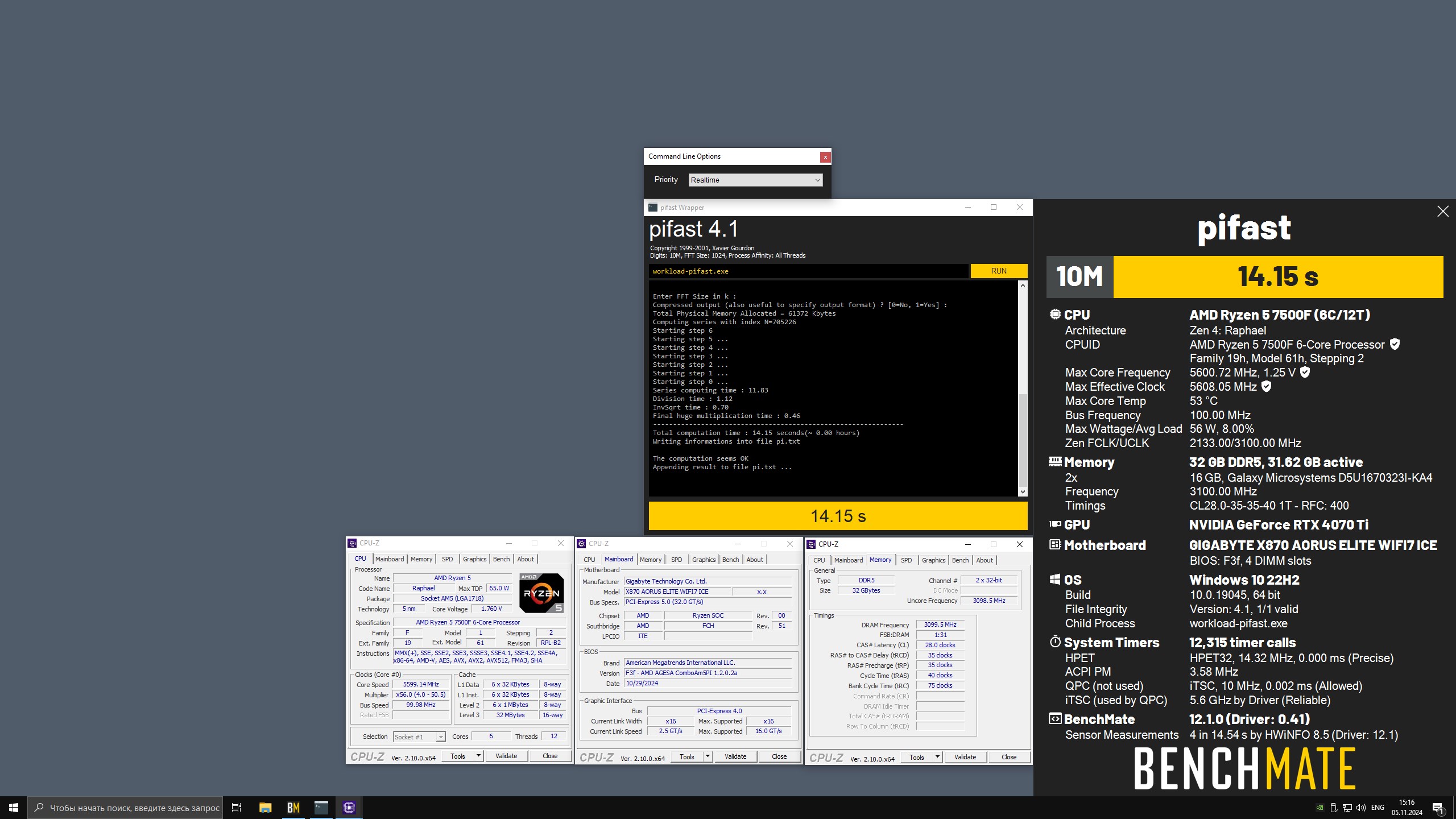Minimize the CPU-Z Memory window
Screen dimensions: 1456x819
[x=967, y=544]
